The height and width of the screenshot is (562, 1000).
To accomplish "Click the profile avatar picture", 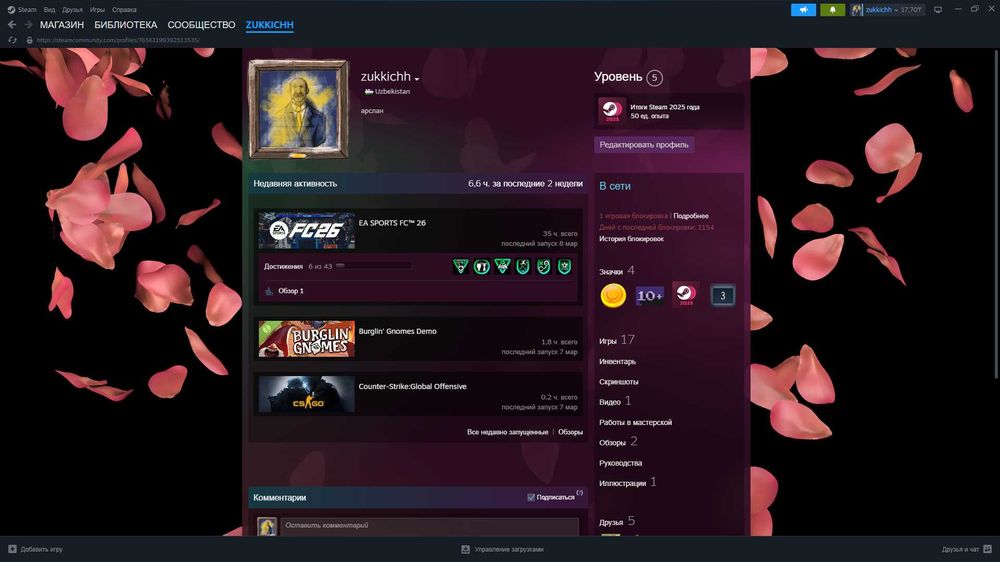I will [x=298, y=109].
